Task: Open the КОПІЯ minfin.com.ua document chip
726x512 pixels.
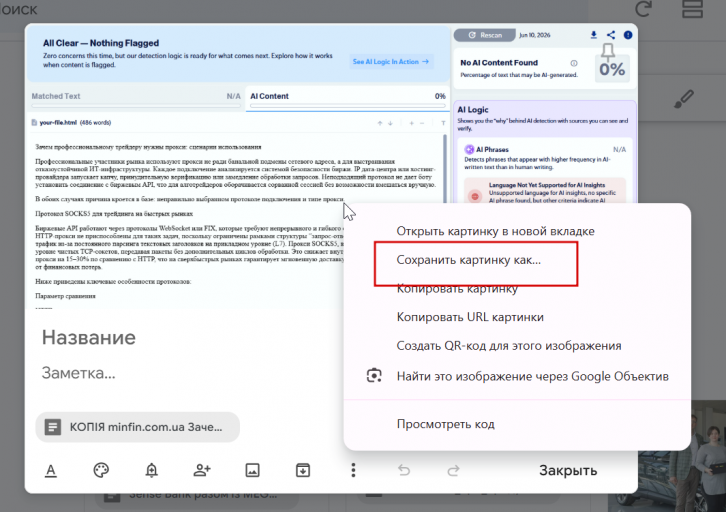Action: (x=138, y=427)
